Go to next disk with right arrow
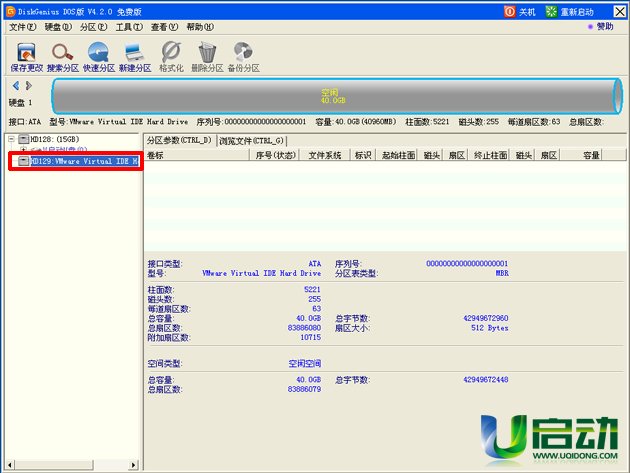The image size is (630, 473). (29, 86)
